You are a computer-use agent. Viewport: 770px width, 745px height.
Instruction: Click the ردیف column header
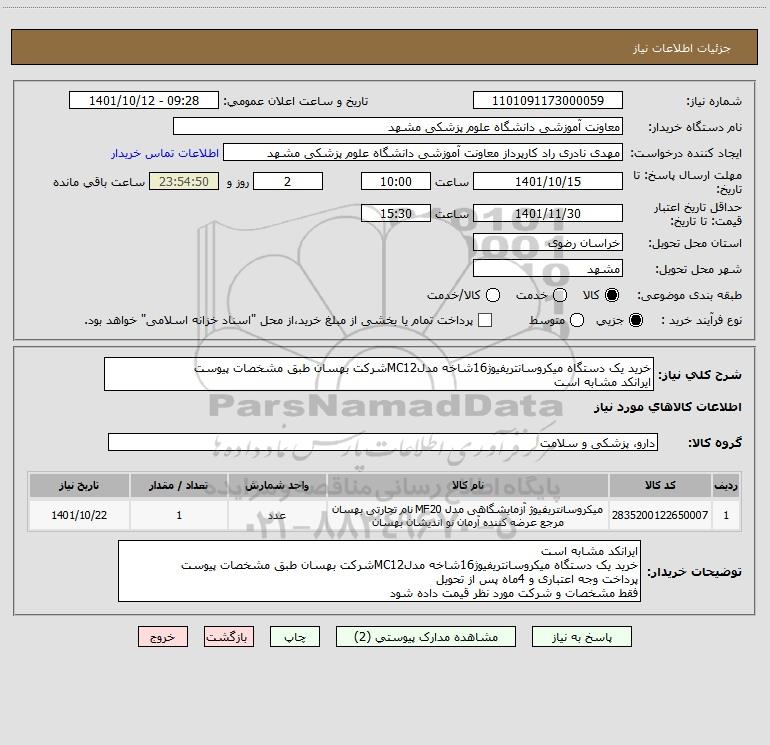[x=726, y=485]
